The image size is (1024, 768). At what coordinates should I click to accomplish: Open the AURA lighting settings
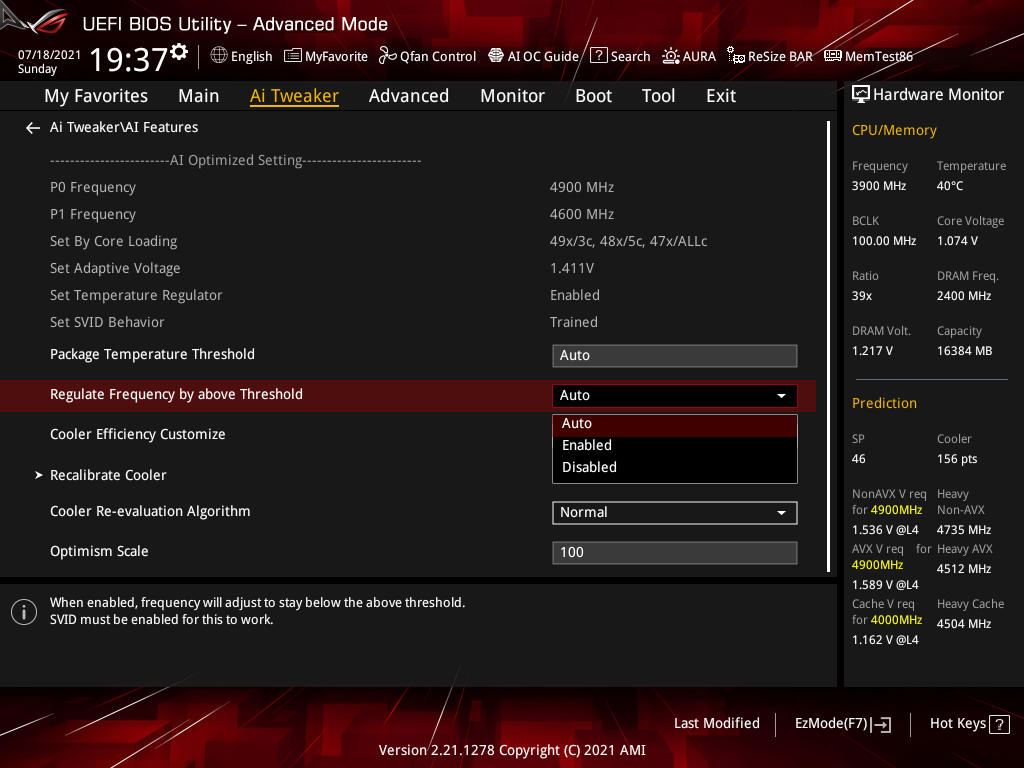689,56
